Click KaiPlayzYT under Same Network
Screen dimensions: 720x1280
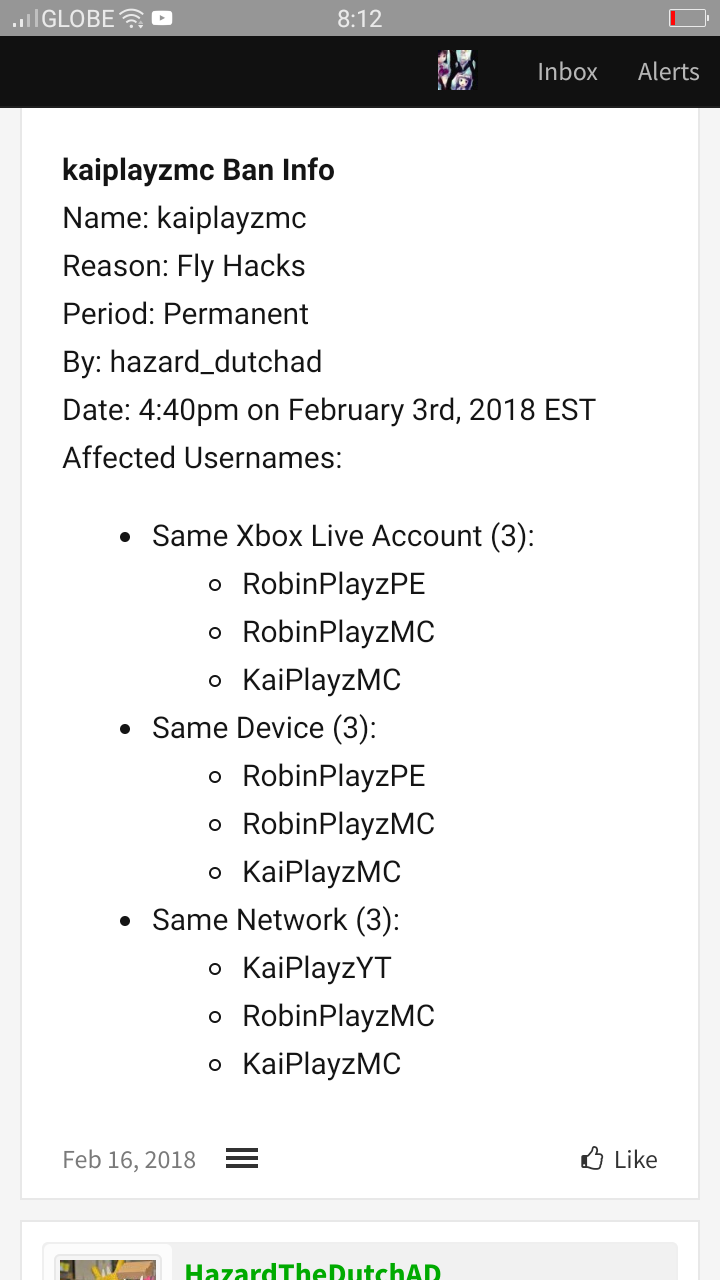[316, 968]
